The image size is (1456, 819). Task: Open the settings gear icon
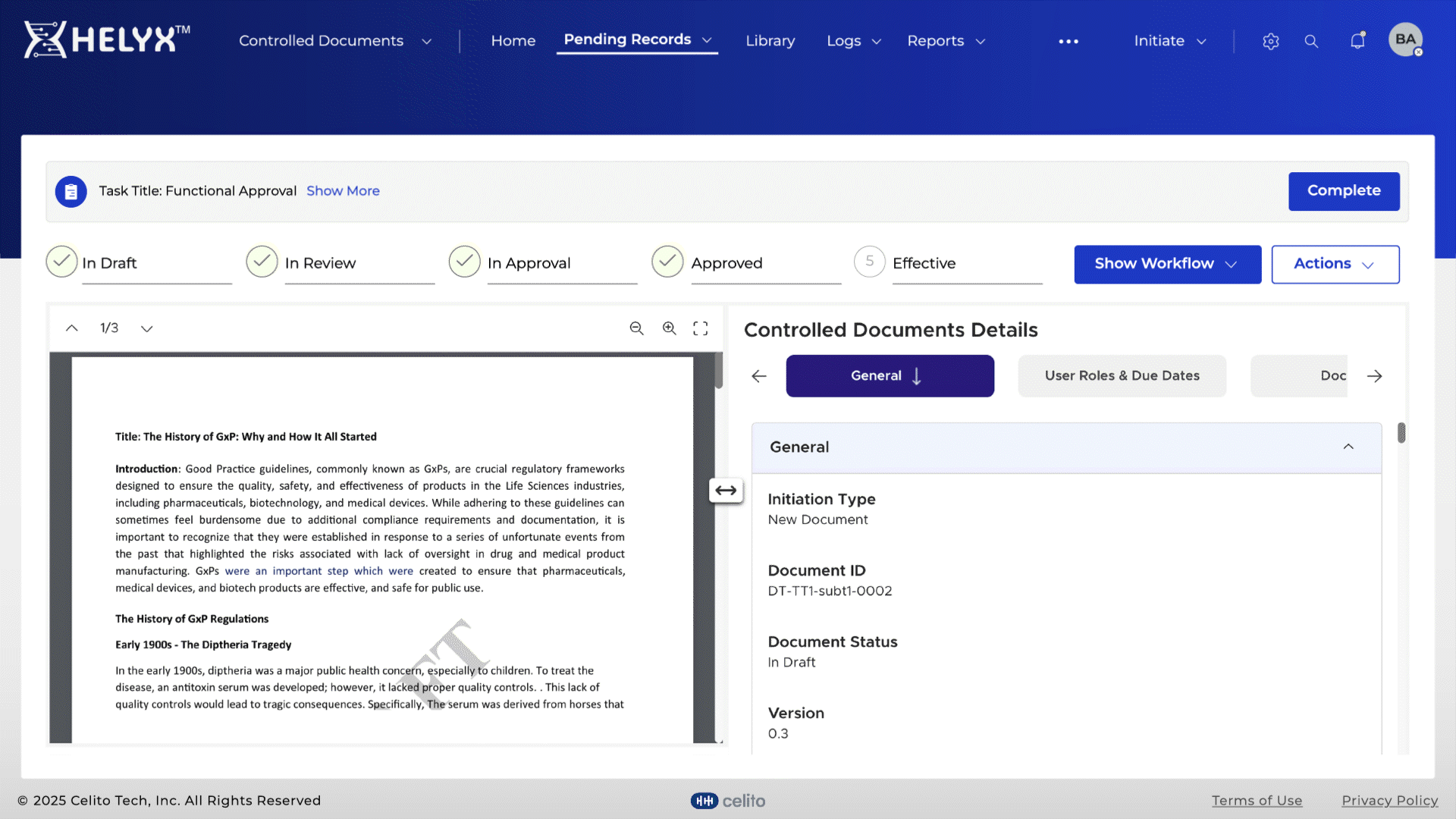click(x=1271, y=42)
